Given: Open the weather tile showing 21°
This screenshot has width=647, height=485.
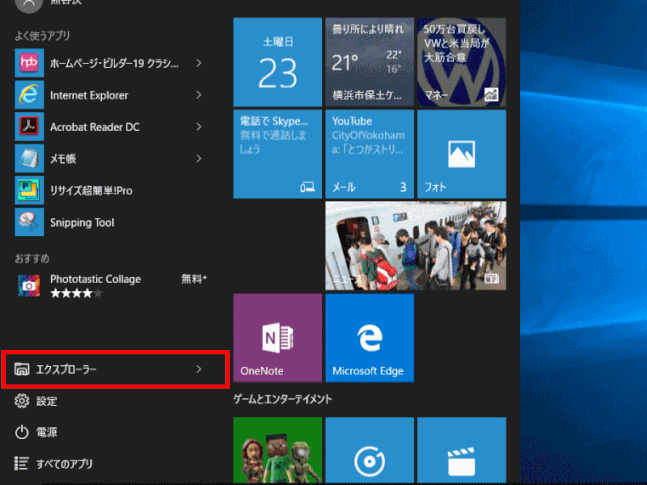Looking at the screenshot, I should (369, 62).
